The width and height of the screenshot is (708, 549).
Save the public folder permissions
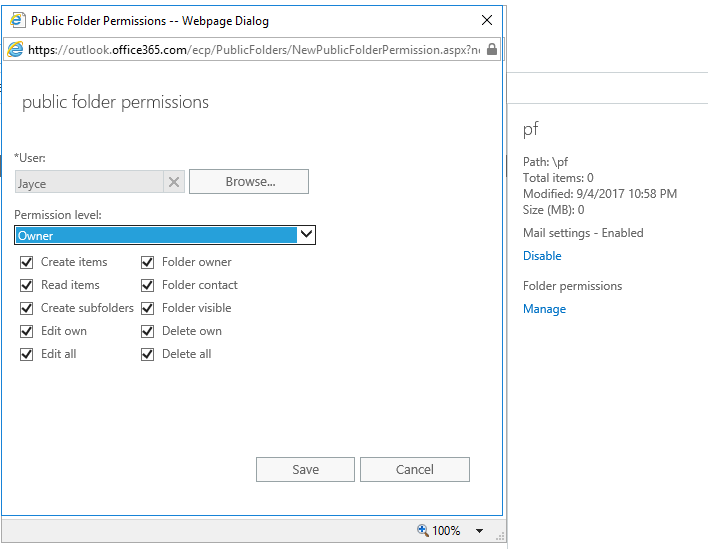click(305, 469)
